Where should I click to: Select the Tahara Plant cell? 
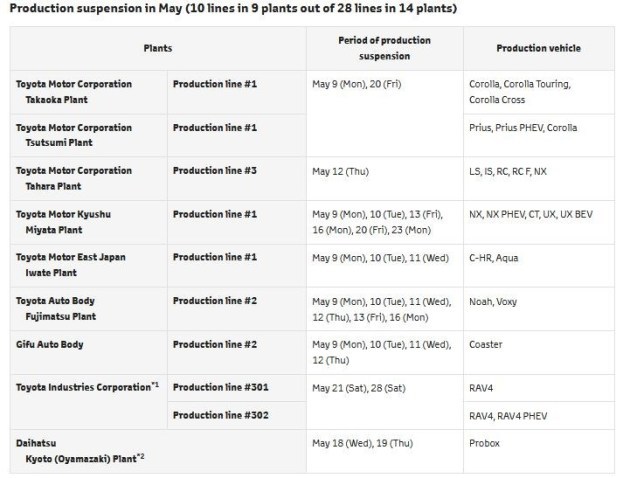(x=88, y=179)
